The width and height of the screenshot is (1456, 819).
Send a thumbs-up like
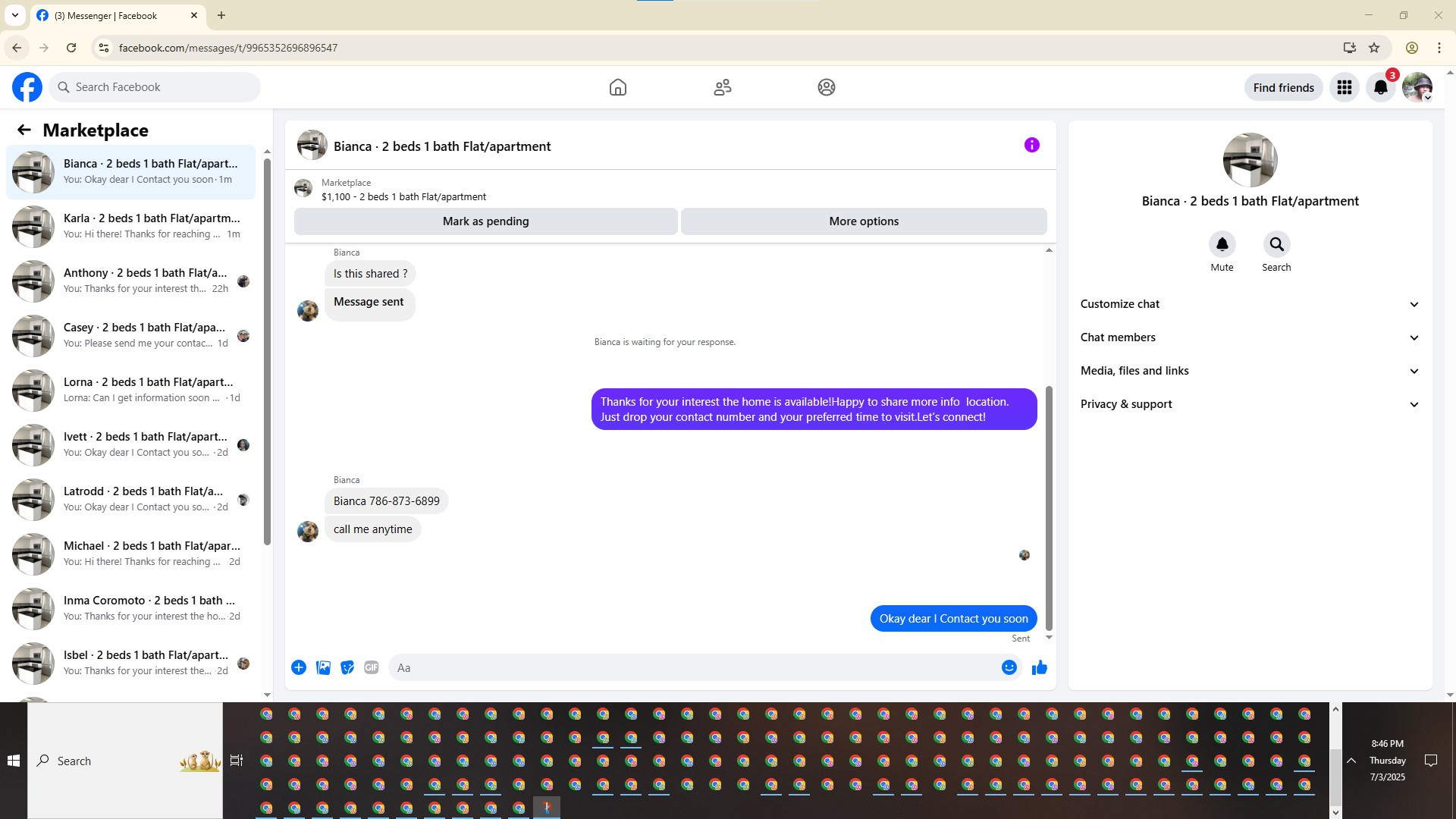1039,667
